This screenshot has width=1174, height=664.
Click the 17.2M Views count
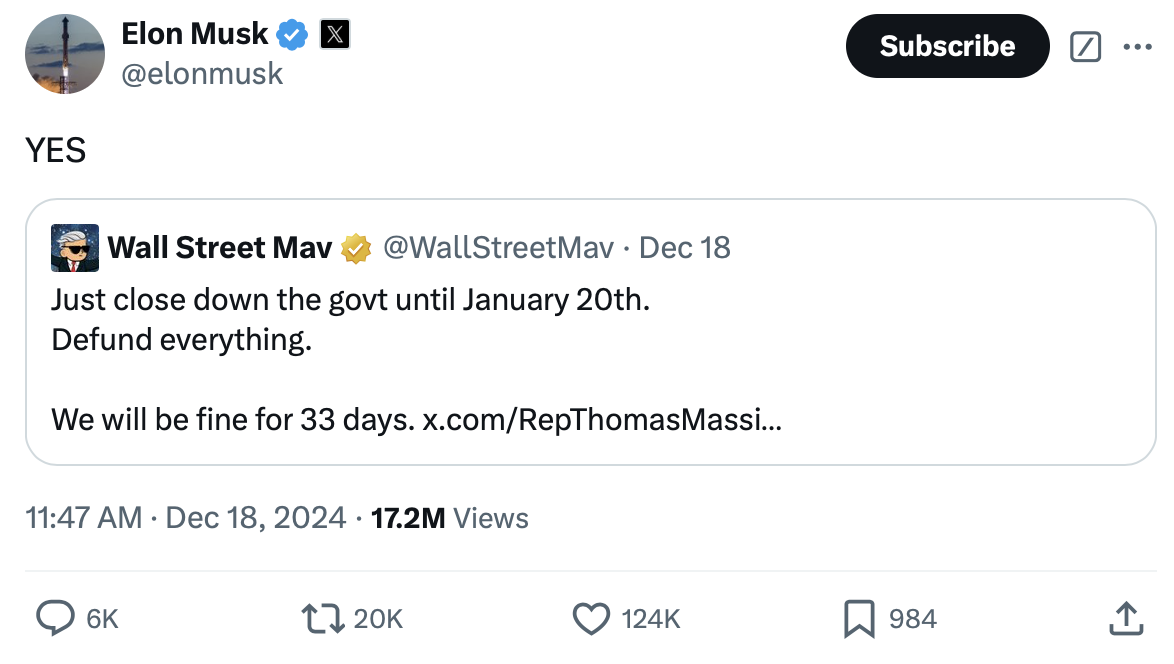pos(449,517)
